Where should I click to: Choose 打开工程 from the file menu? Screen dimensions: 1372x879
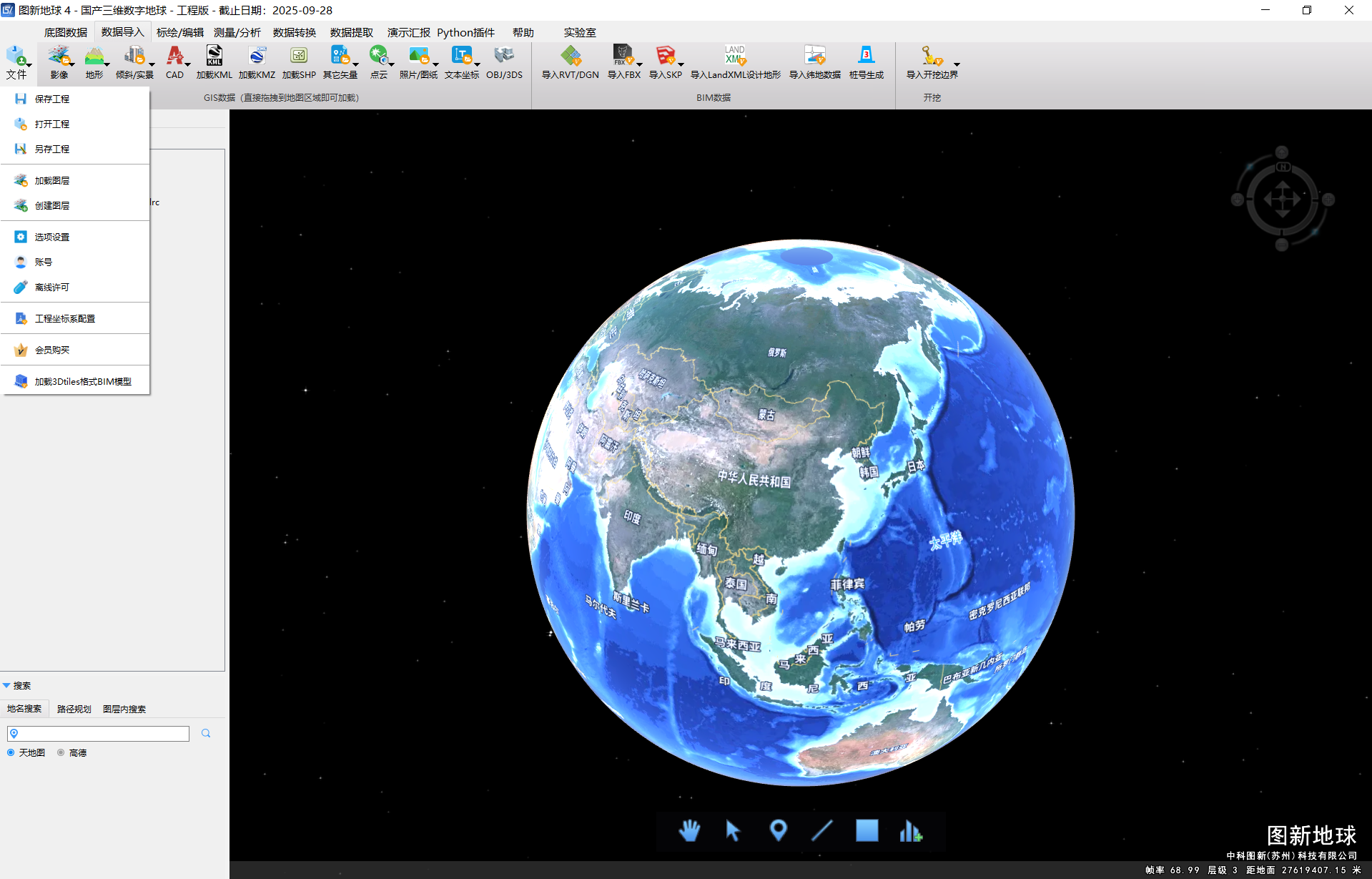pos(75,124)
